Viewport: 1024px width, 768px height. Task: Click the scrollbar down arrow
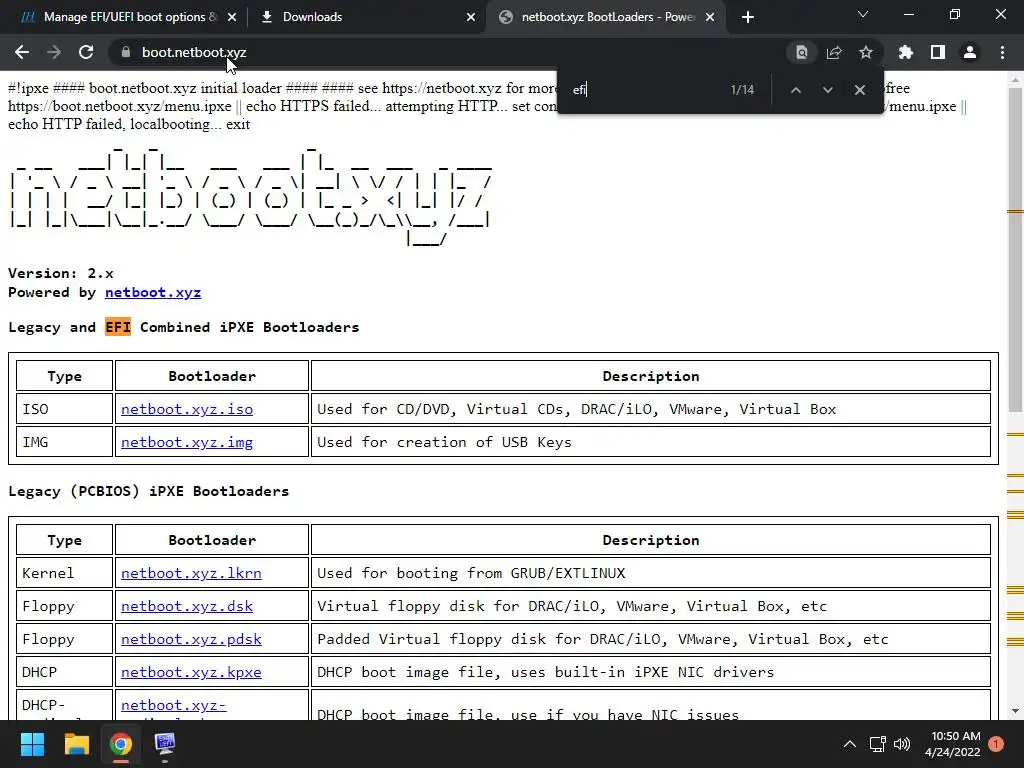(x=1015, y=711)
